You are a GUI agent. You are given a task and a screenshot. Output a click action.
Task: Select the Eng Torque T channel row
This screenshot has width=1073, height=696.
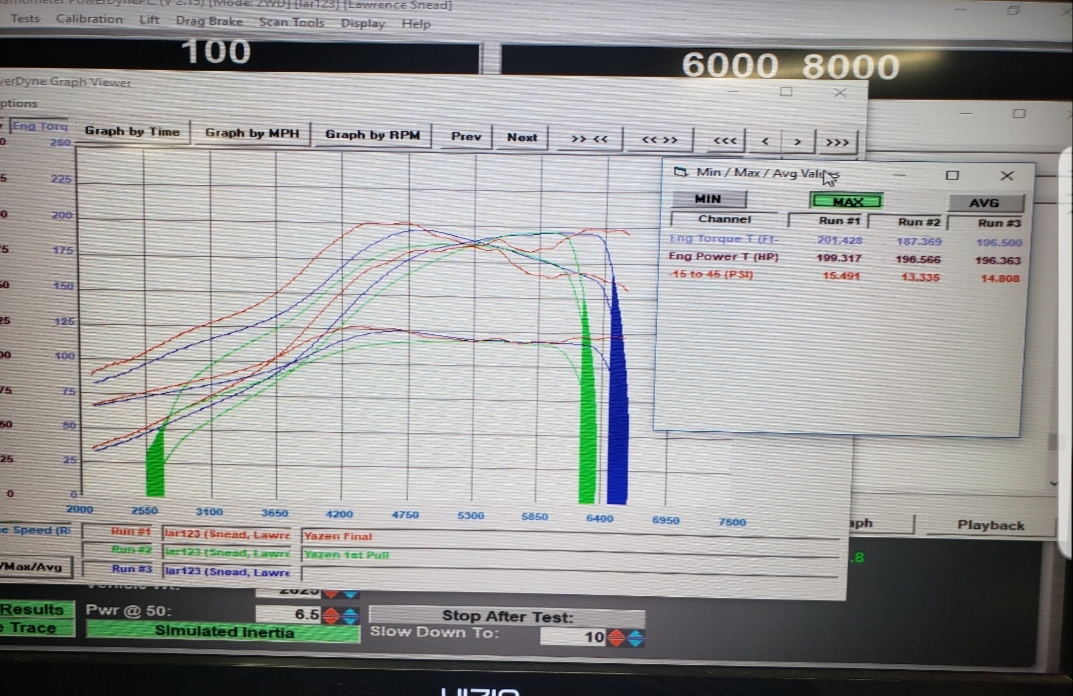click(723, 238)
